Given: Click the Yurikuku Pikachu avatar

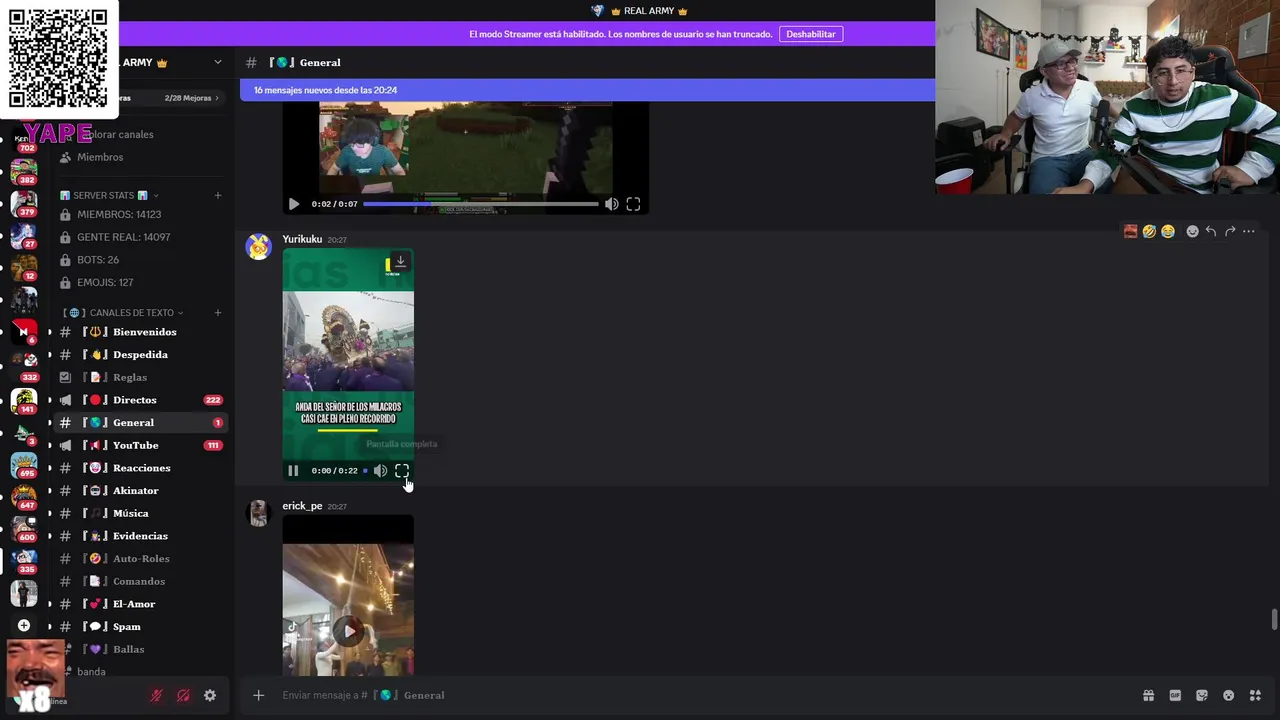Looking at the screenshot, I should point(259,246).
